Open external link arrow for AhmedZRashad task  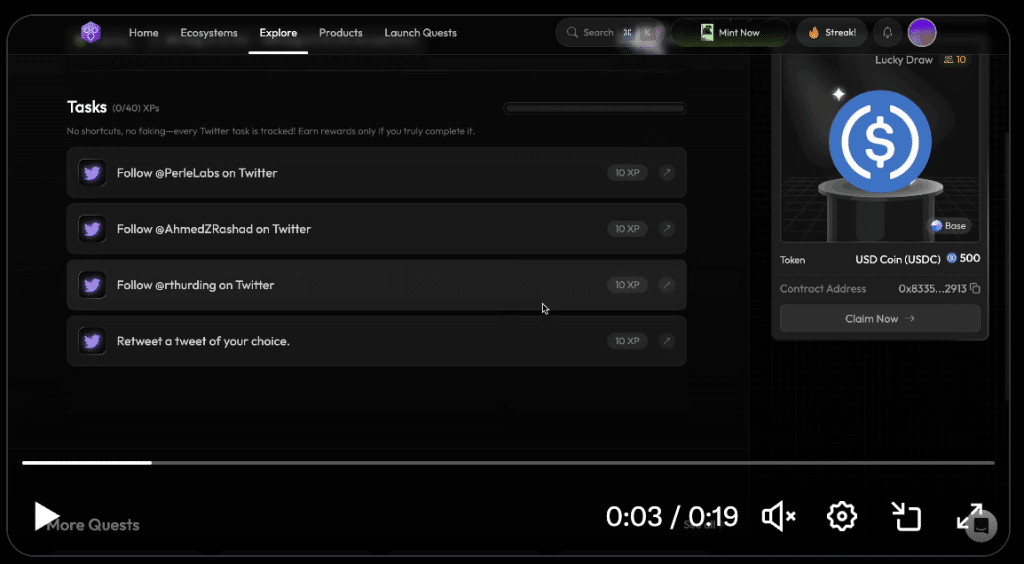667,229
